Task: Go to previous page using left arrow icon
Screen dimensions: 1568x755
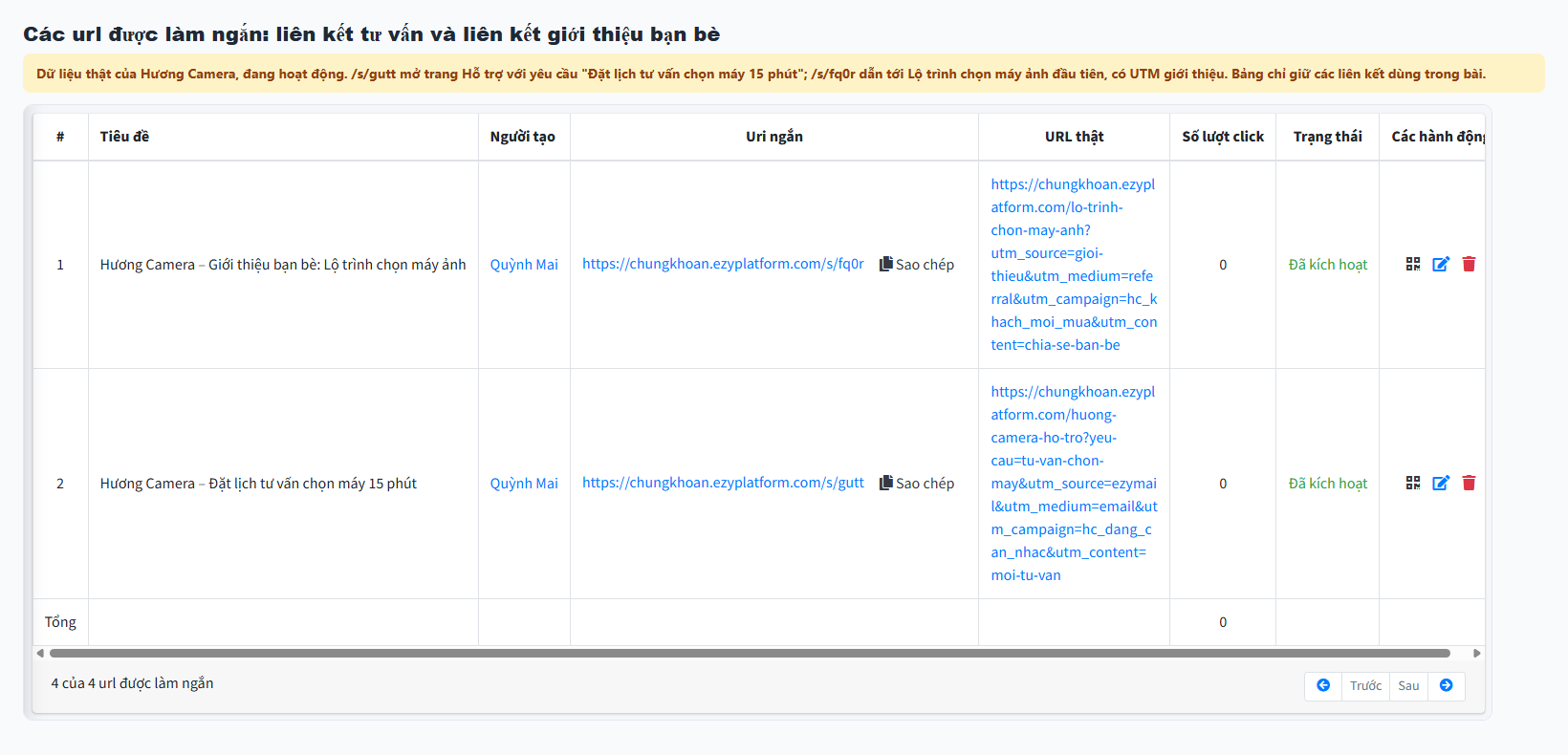Action: pyautogui.click(x=1323, y=685)
